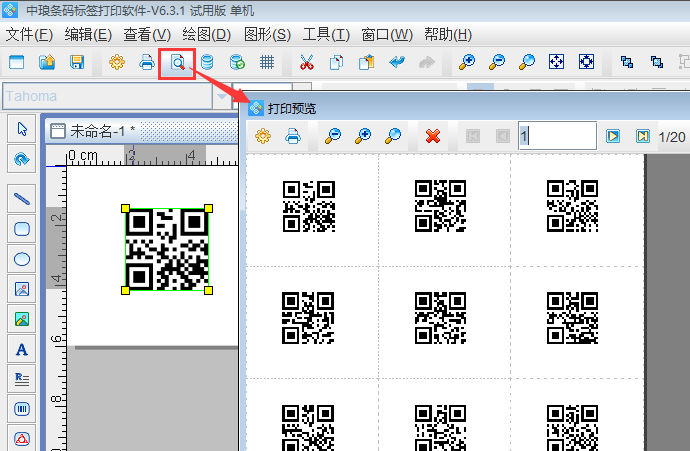Click the page number input field
Image resolution: width=690 pixels, height=451 pixels.
click(x=556, y=135)
